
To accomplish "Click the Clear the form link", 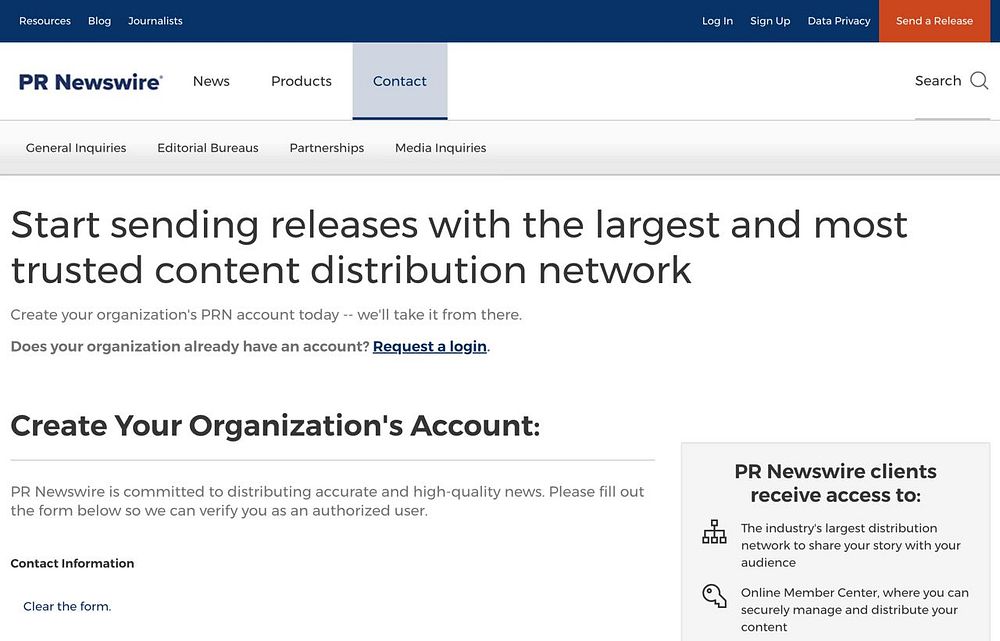I will tap(67, 607).
